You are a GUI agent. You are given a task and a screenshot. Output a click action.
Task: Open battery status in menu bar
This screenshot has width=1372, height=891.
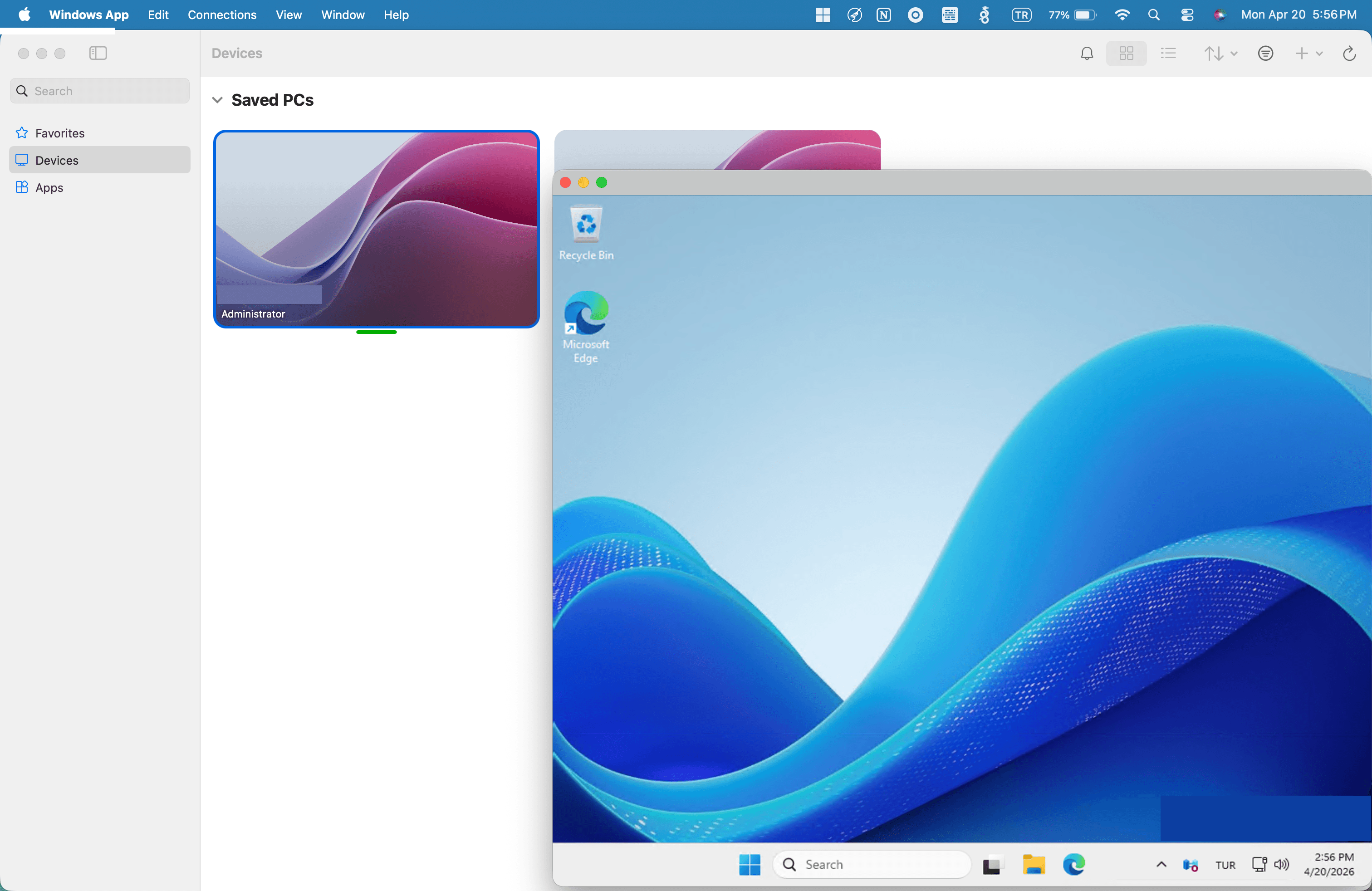1072,15
